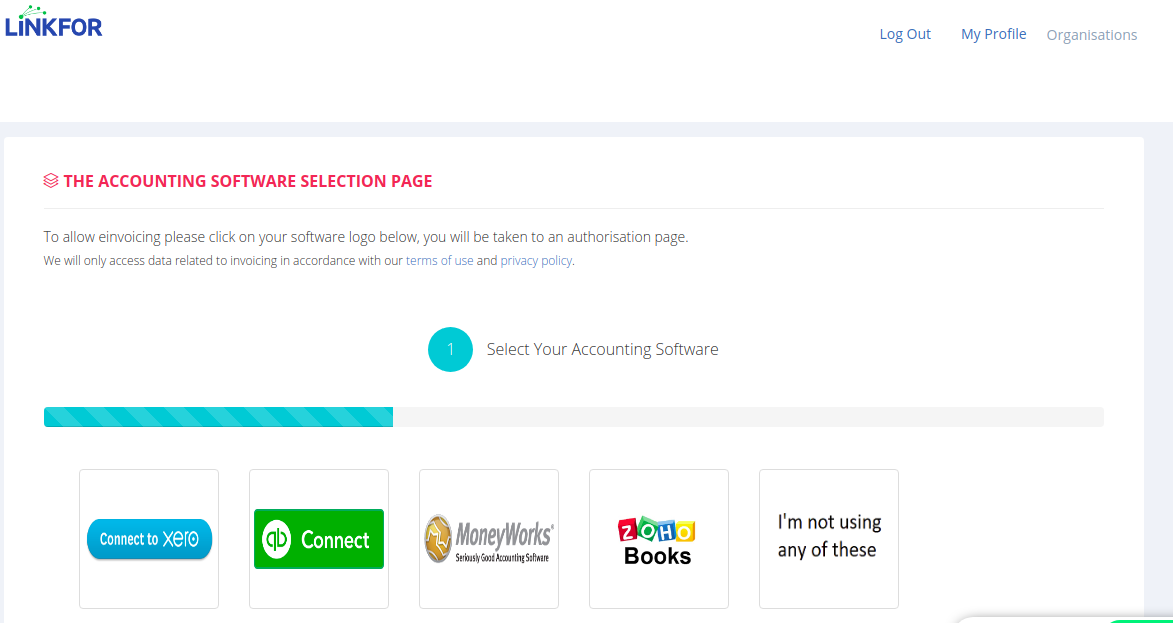Select the QuickBooks Connect logo

[319, 539]
